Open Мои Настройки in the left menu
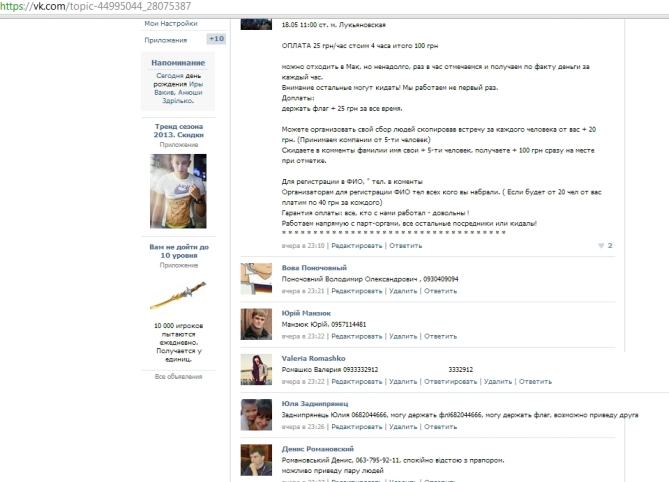This screenshot has width=669, height=482. [171, 23]
